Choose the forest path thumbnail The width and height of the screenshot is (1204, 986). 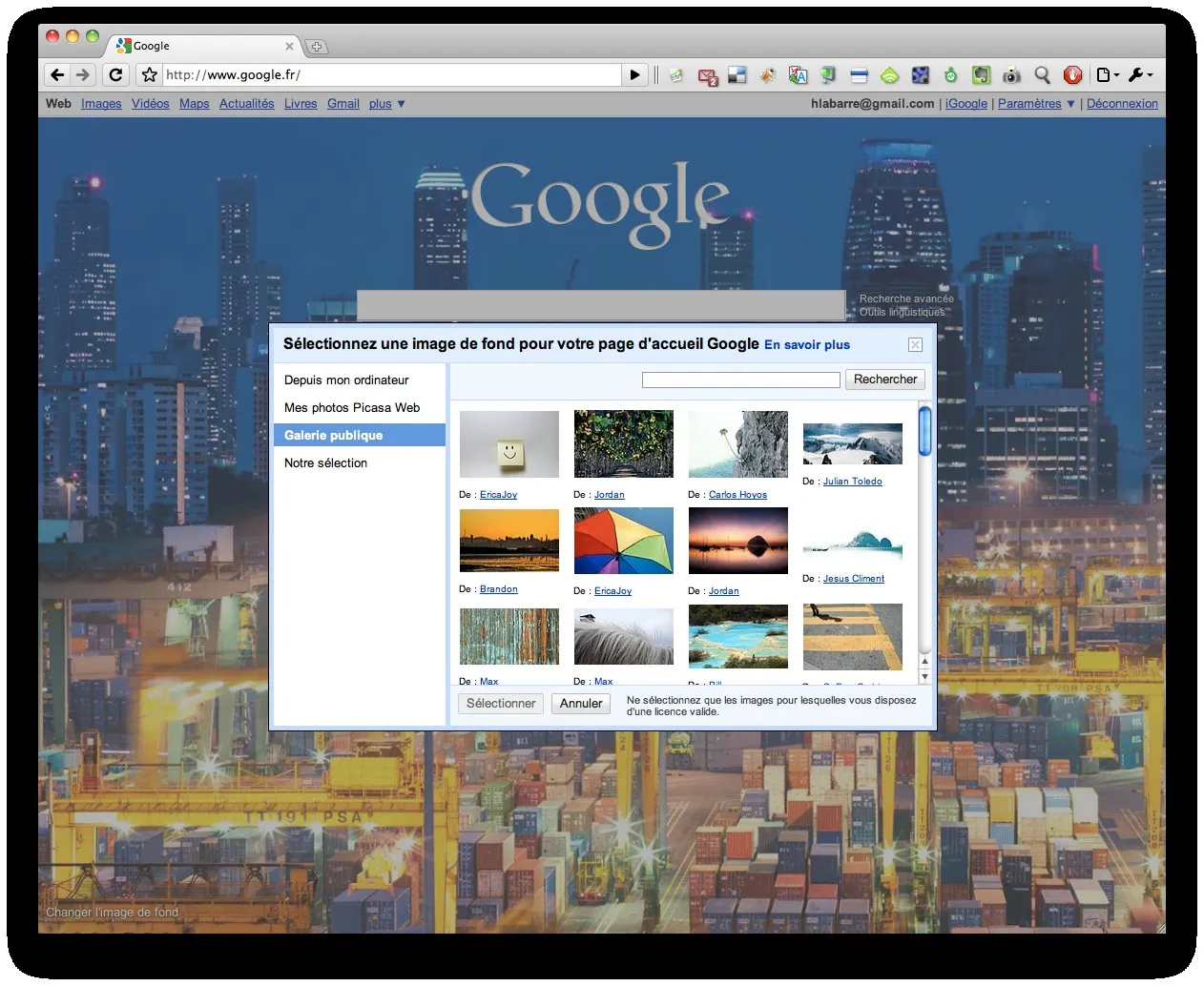624,444
